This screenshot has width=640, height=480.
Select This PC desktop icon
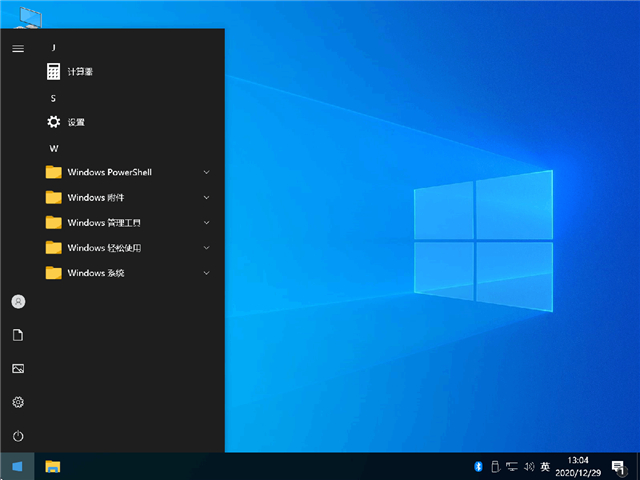tap(28, 16)
